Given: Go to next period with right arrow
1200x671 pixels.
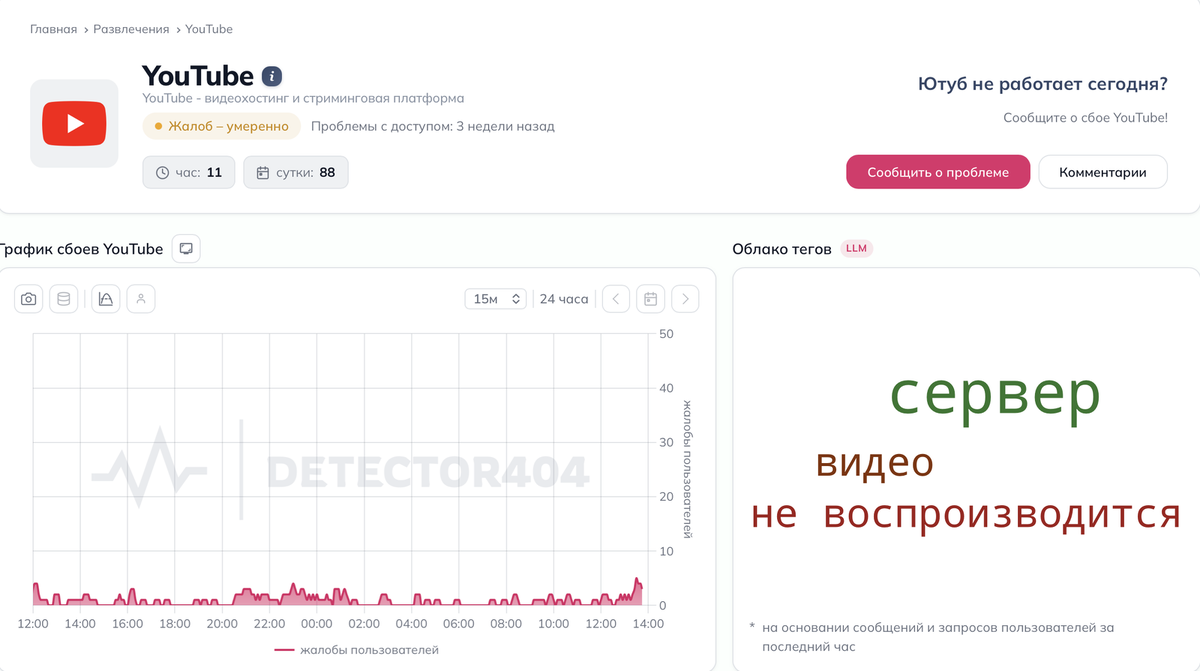Looking at the screenshot, I should tap(685, 299).
